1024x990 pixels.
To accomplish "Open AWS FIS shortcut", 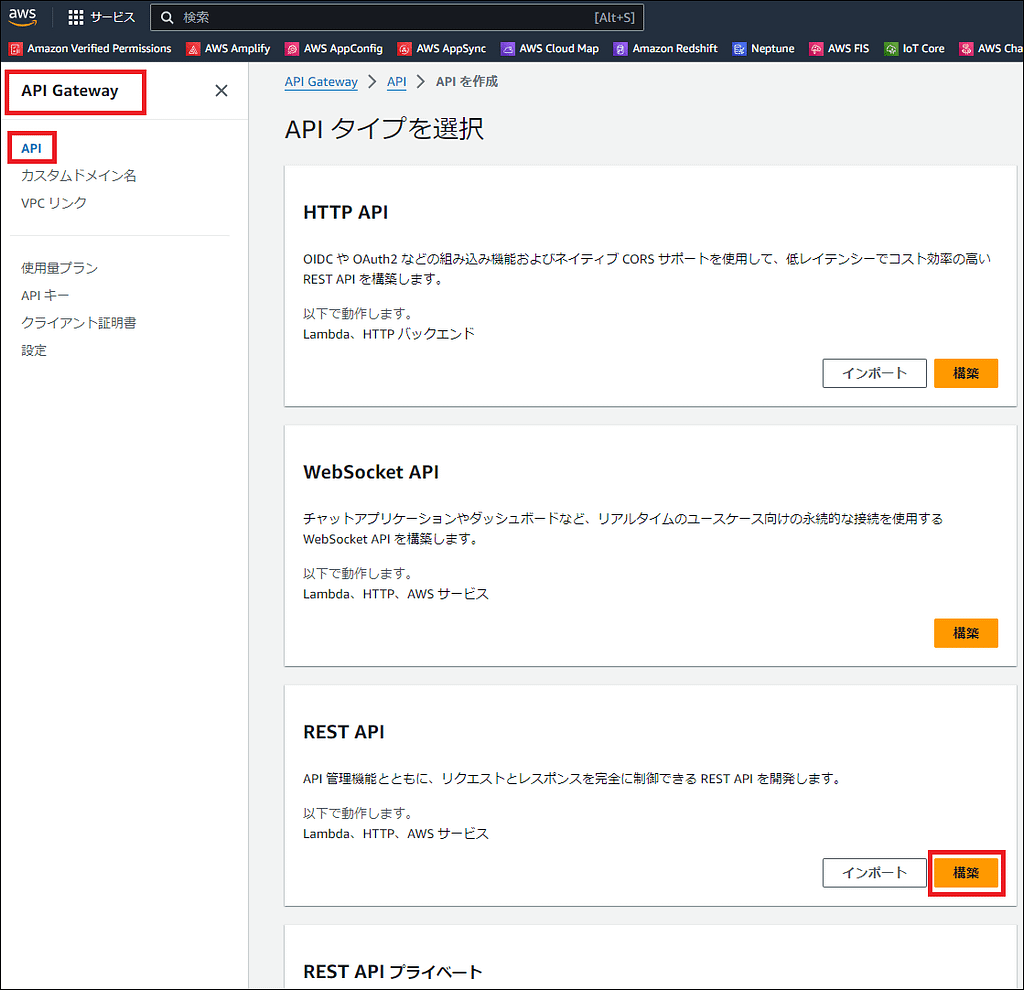I will tap(839, 48).
